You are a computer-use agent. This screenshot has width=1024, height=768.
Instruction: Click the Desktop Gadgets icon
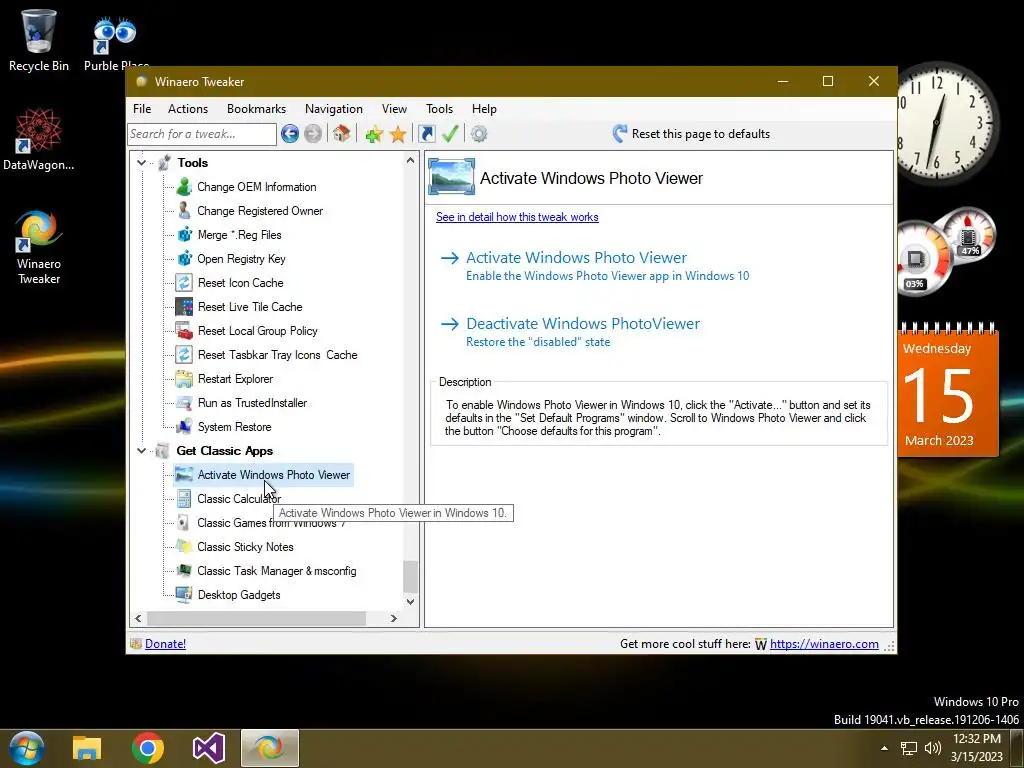pos(184,595)
